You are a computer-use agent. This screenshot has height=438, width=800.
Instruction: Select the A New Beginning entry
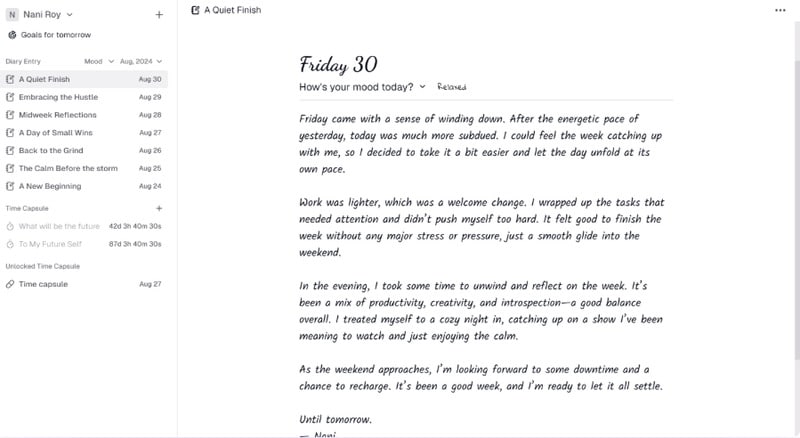click(x=50, y=186)
